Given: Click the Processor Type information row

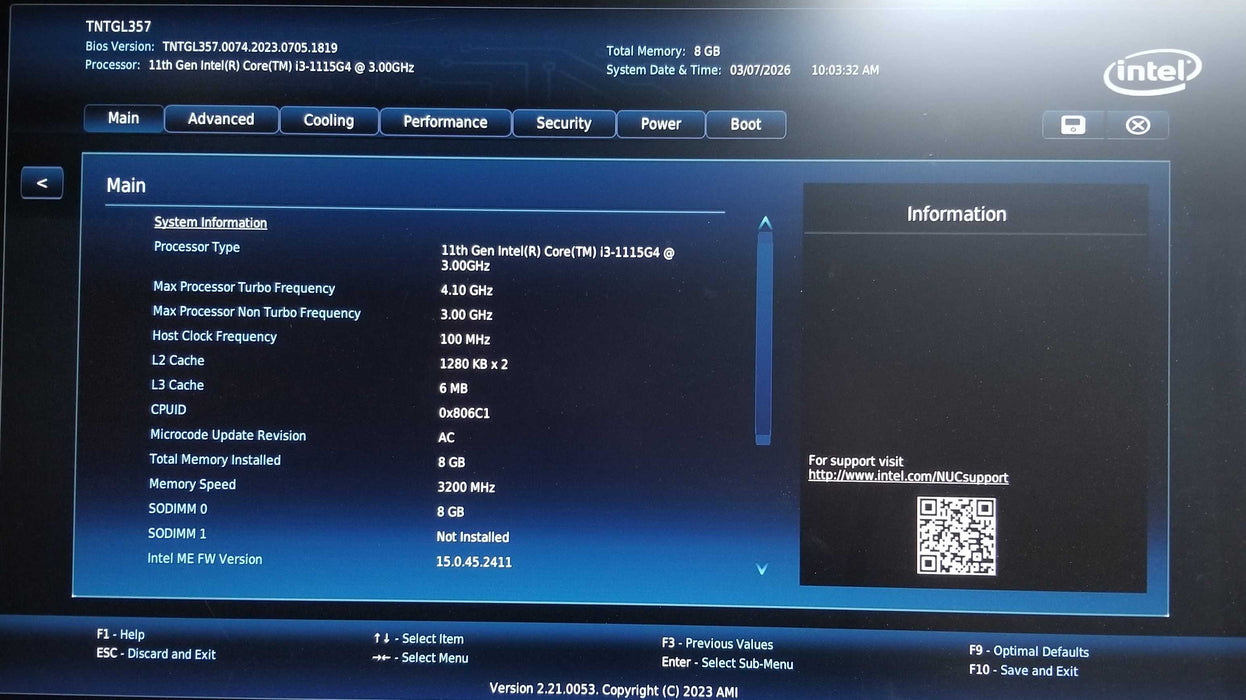Looking at the screenshot, I should pos(196,246).
